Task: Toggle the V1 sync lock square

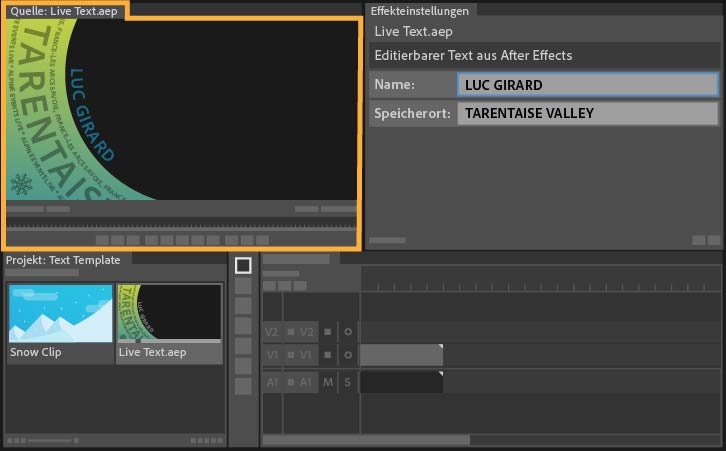Action: pyautogui.click(x=327, y=355)
